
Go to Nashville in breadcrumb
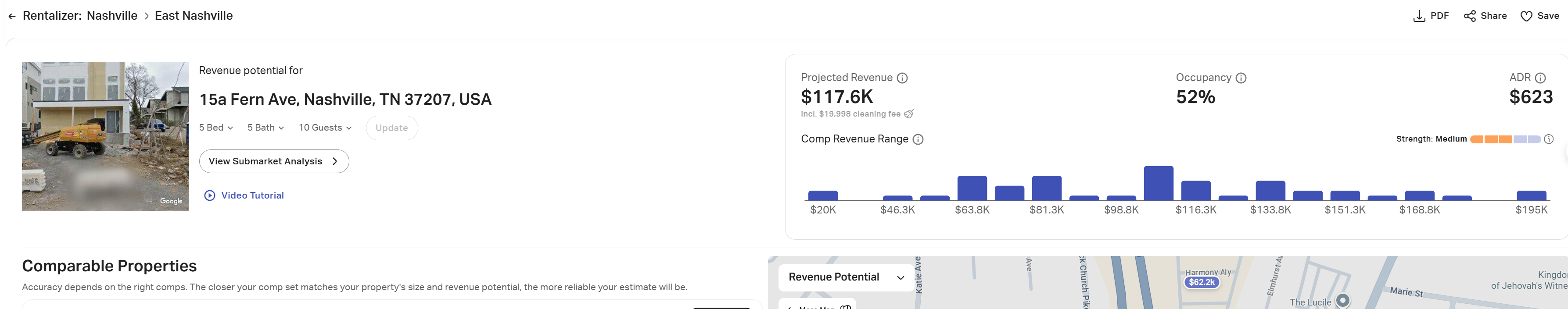pos(112,16)
